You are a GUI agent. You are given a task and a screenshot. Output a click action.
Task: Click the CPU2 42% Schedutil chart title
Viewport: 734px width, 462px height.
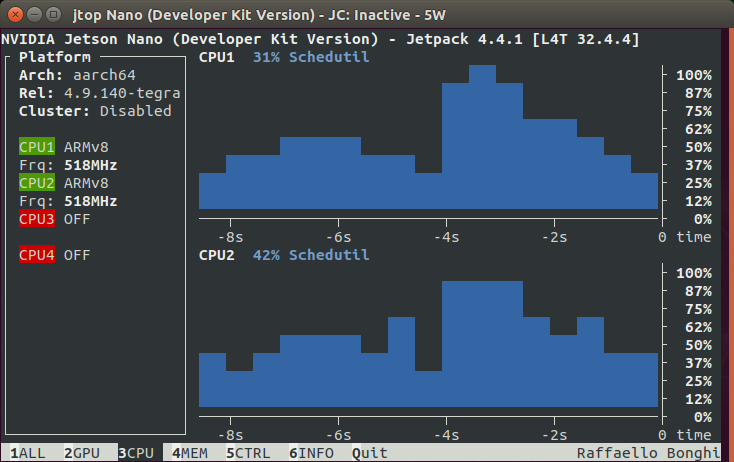(284, 255)
